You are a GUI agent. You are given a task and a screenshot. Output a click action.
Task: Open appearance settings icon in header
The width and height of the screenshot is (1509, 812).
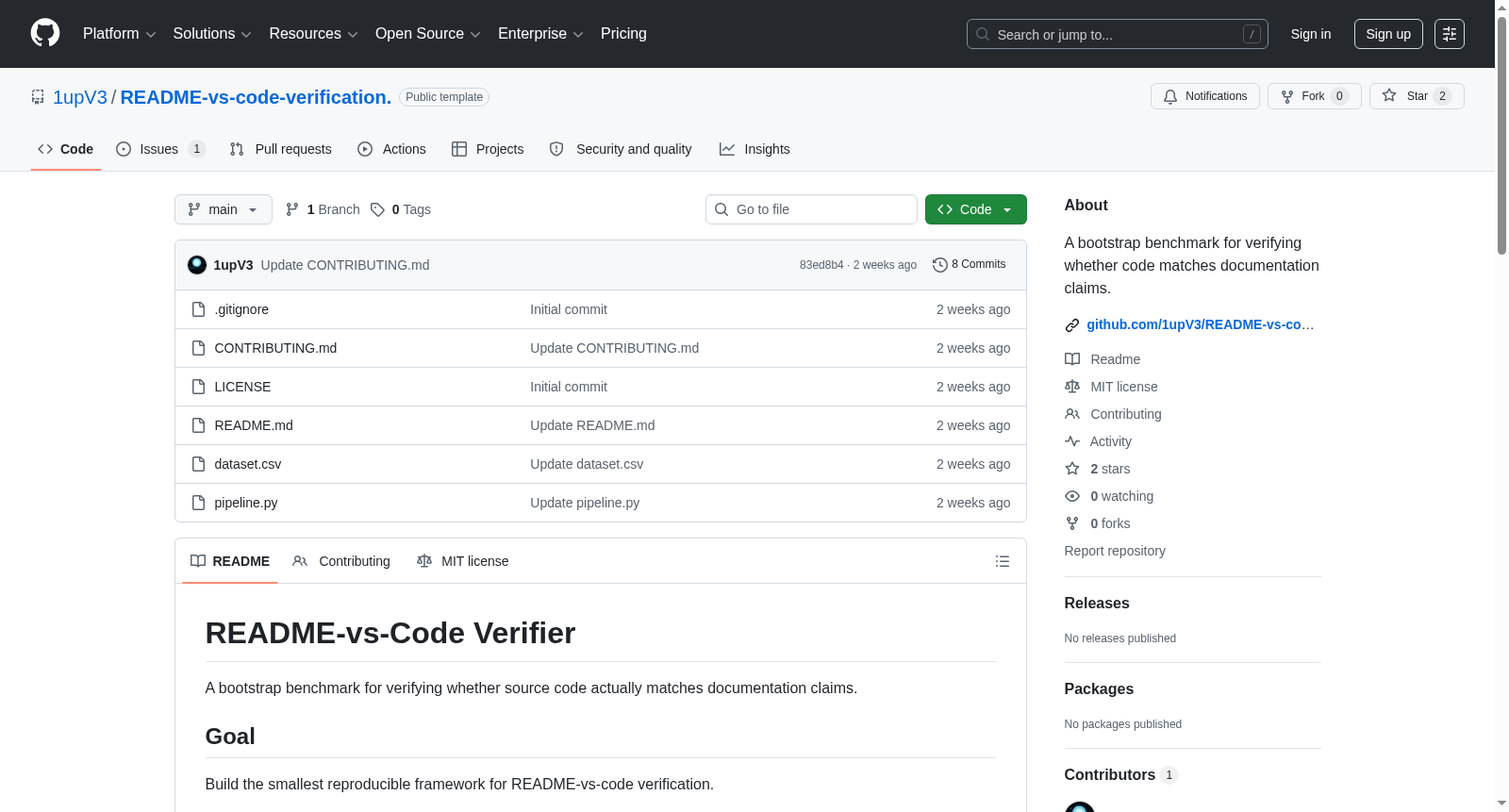(x=1450, y=34)
